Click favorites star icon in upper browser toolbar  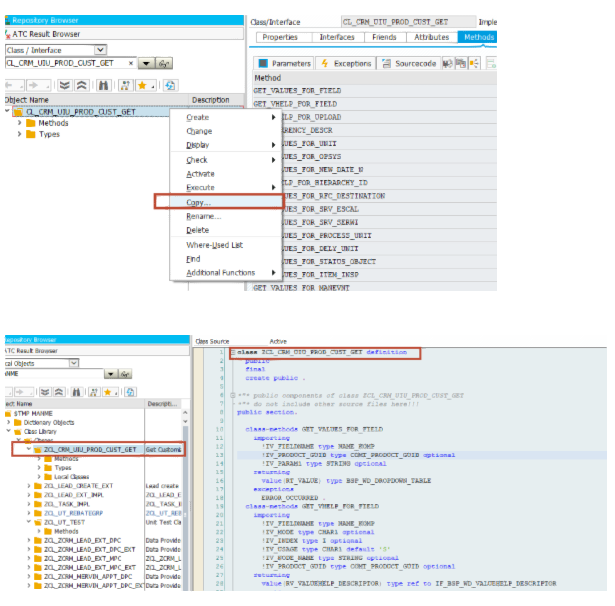pyautogui.click(x=142, y=85)
